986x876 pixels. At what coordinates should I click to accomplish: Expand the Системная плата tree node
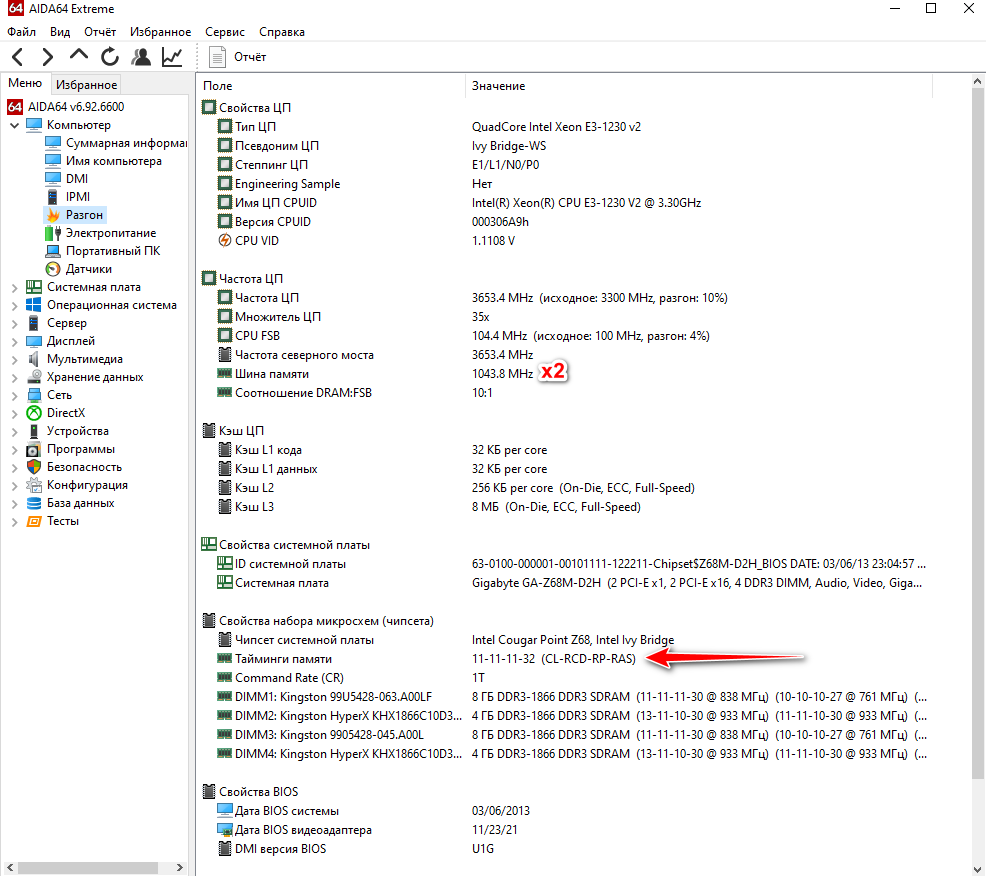click(14, 288)
